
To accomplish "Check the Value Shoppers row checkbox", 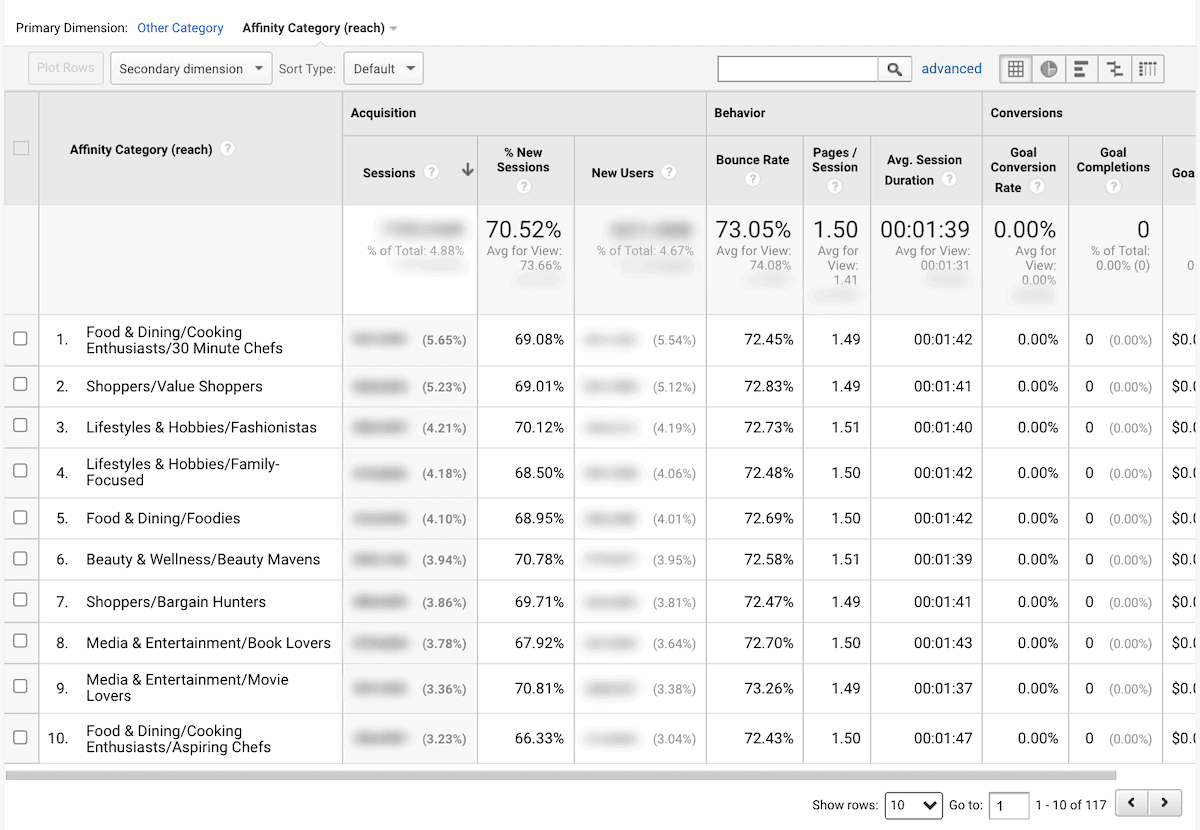I will pyautogui.click(x=20, y=385).
